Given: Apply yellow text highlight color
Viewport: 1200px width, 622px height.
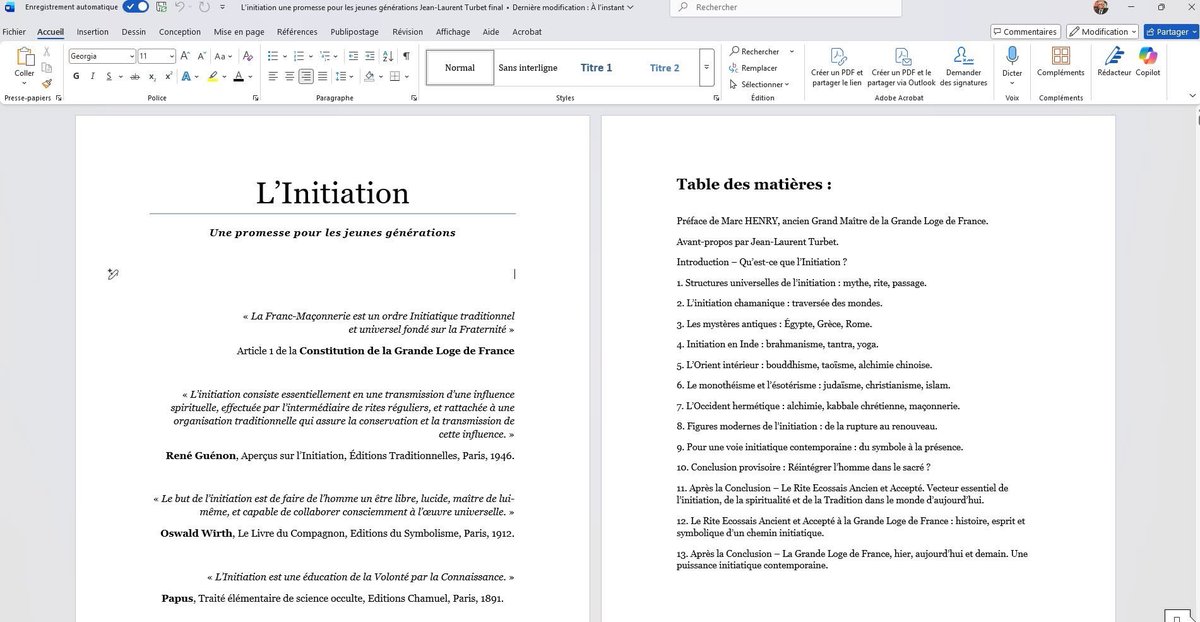Looking at the screenshot, I should tap(213, 76).
